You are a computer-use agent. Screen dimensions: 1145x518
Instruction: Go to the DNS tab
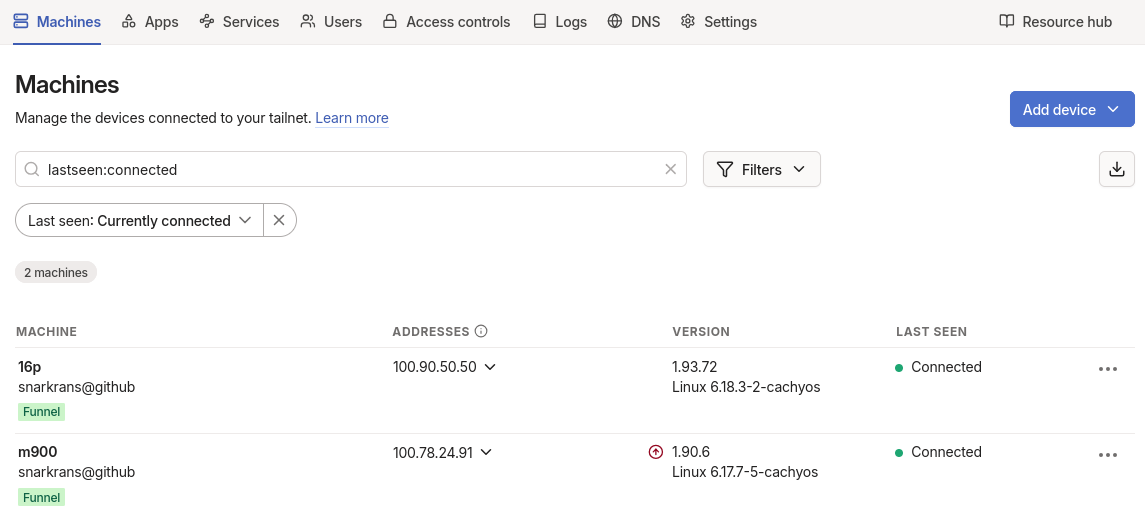tap(634, 22)
